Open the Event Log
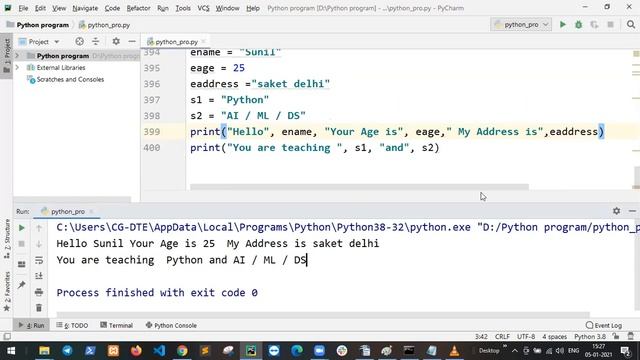Viewport: 640px width, 360px height. (604, 325)
